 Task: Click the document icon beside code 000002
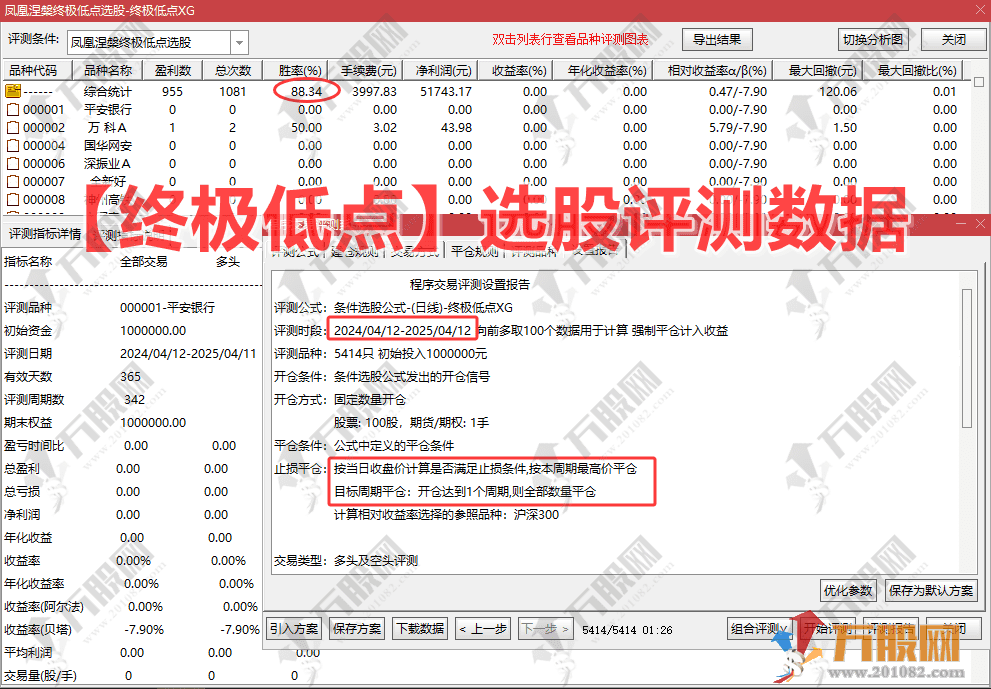tap(13, 128)
